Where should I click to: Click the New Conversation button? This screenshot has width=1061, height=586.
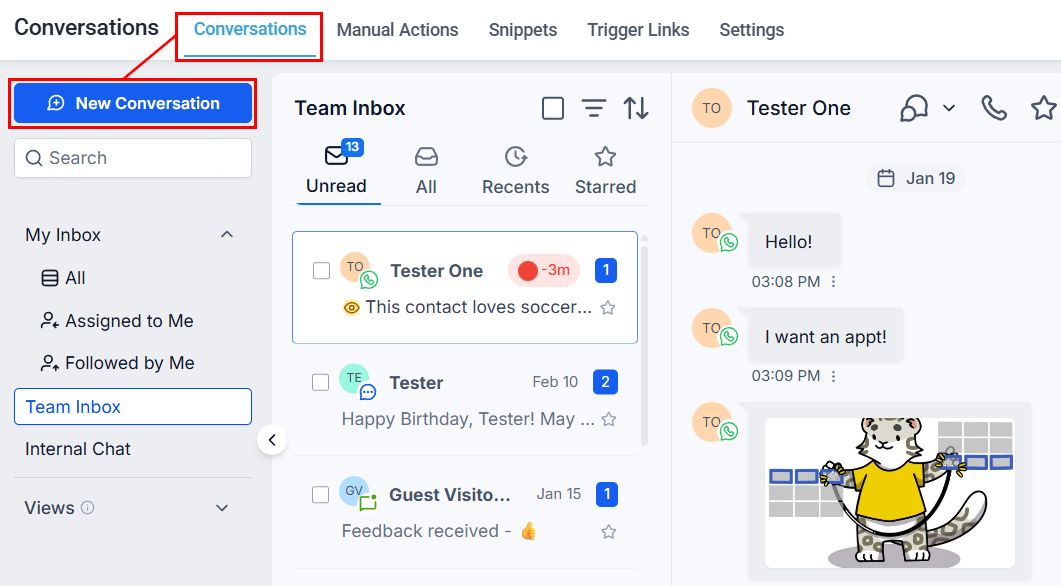(x=132, y=103)
